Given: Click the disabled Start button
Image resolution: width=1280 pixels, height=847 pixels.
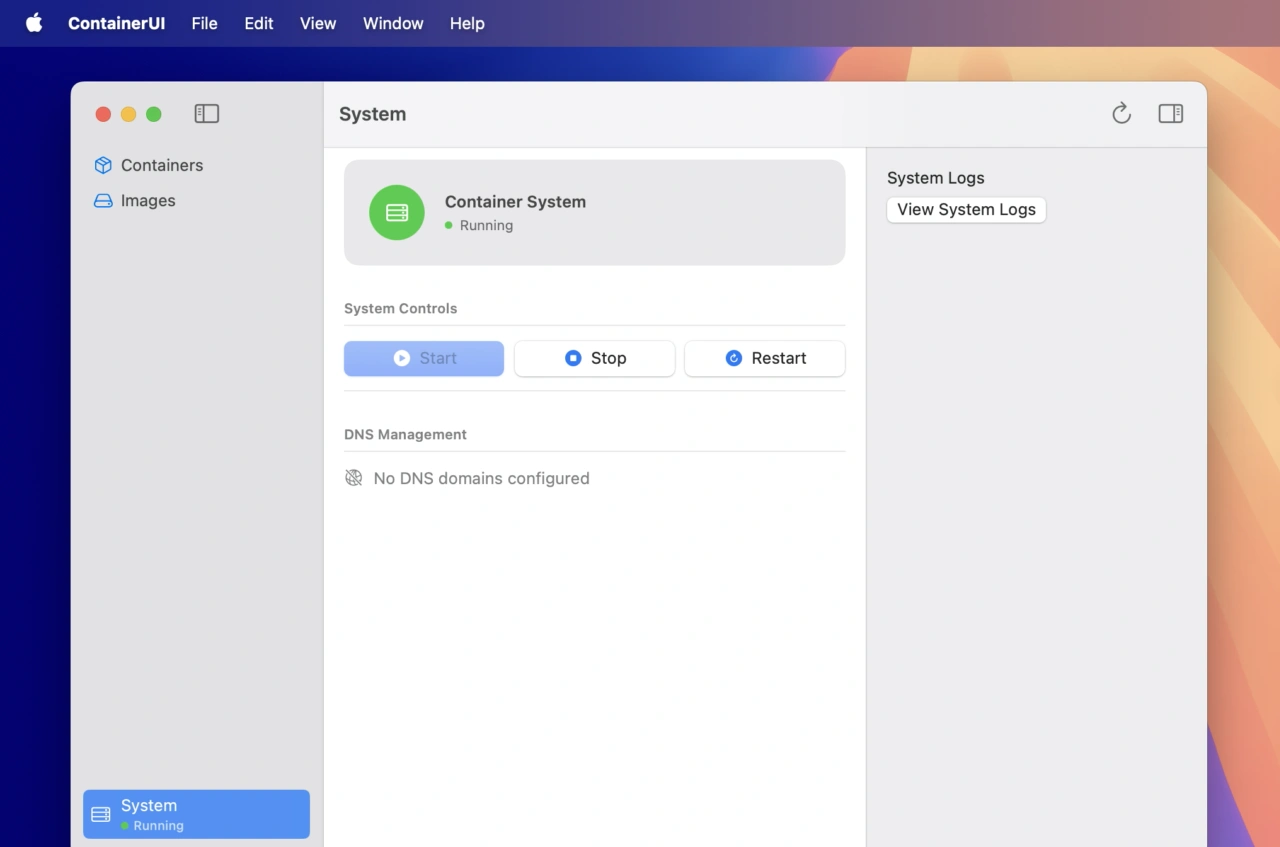Looking at the screenshot, I should tap(424, 358).
